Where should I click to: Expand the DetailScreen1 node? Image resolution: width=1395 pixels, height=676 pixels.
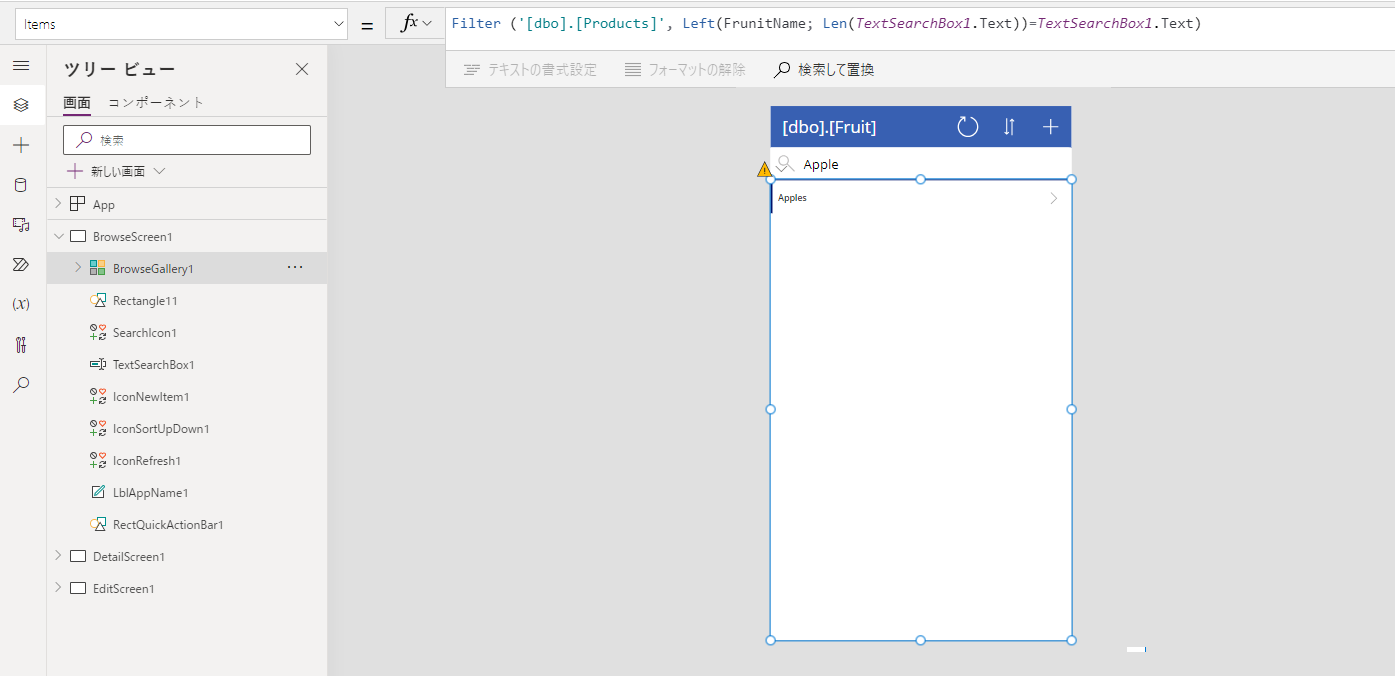(58, 556)
